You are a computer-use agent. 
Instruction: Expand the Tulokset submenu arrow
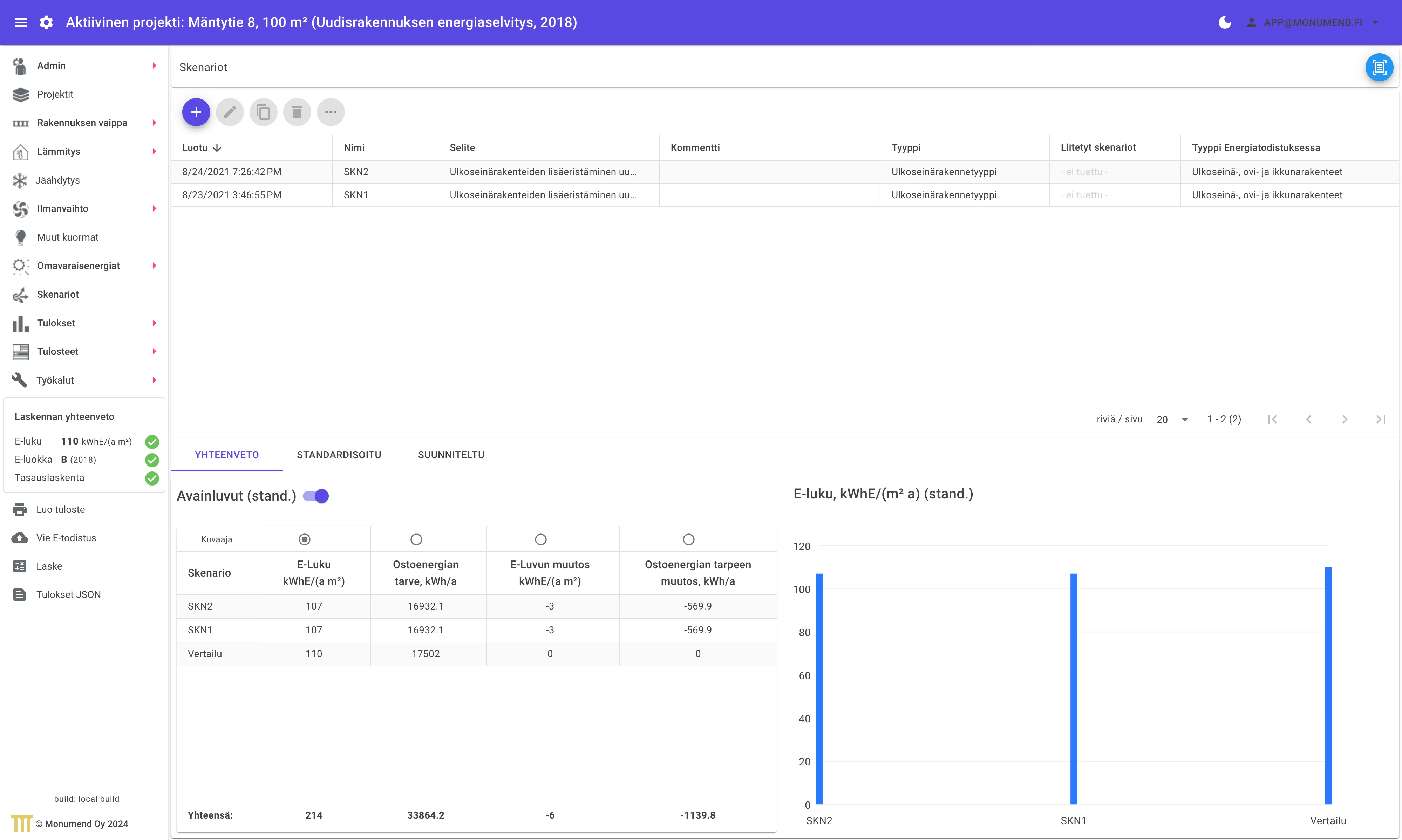click(x=154, y=323)
